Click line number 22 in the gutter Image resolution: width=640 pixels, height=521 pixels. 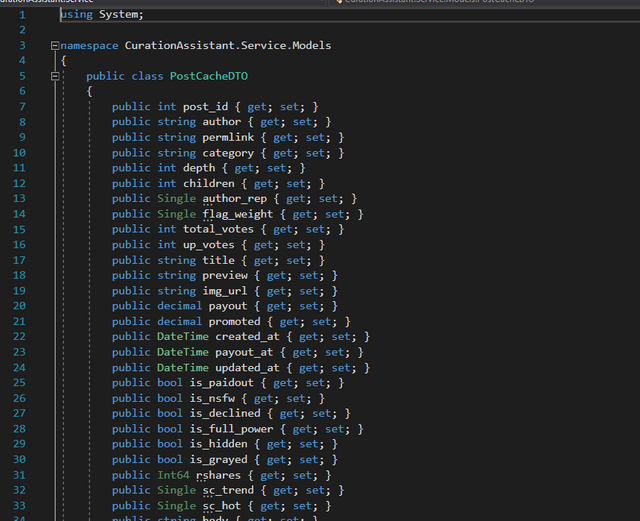[19, 337]
